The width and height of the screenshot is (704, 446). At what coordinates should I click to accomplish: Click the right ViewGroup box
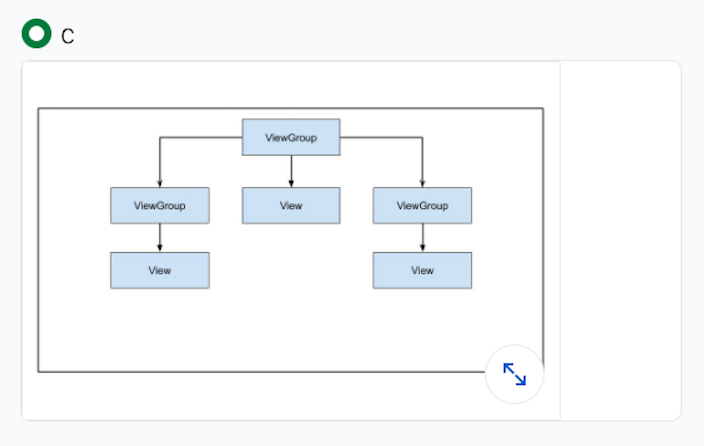tap(422, 205)
